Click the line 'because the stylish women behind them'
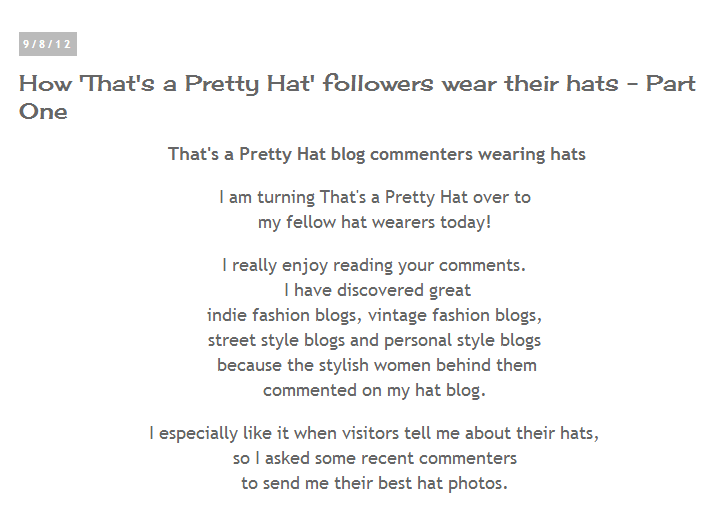 click(377, 365)
